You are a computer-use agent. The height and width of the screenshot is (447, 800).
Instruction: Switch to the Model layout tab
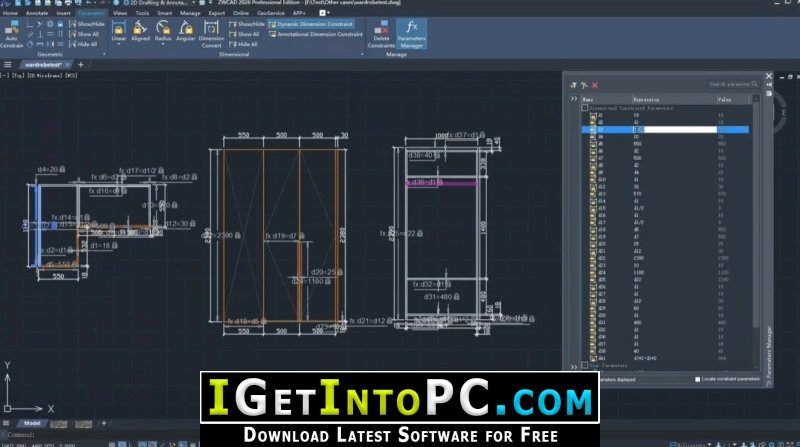coord(32,423)
